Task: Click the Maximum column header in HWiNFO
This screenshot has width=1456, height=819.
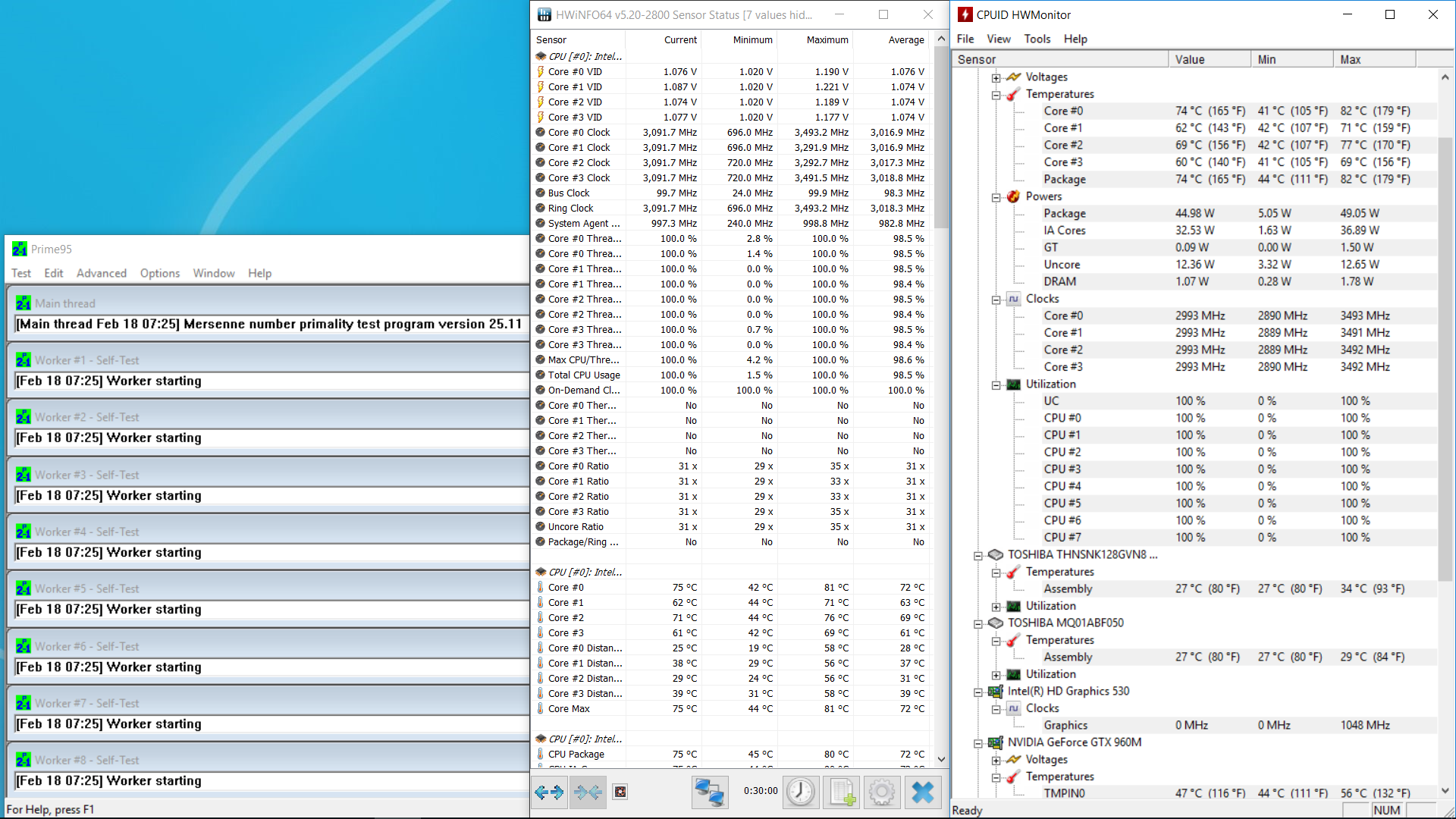Action: [815, 39]
